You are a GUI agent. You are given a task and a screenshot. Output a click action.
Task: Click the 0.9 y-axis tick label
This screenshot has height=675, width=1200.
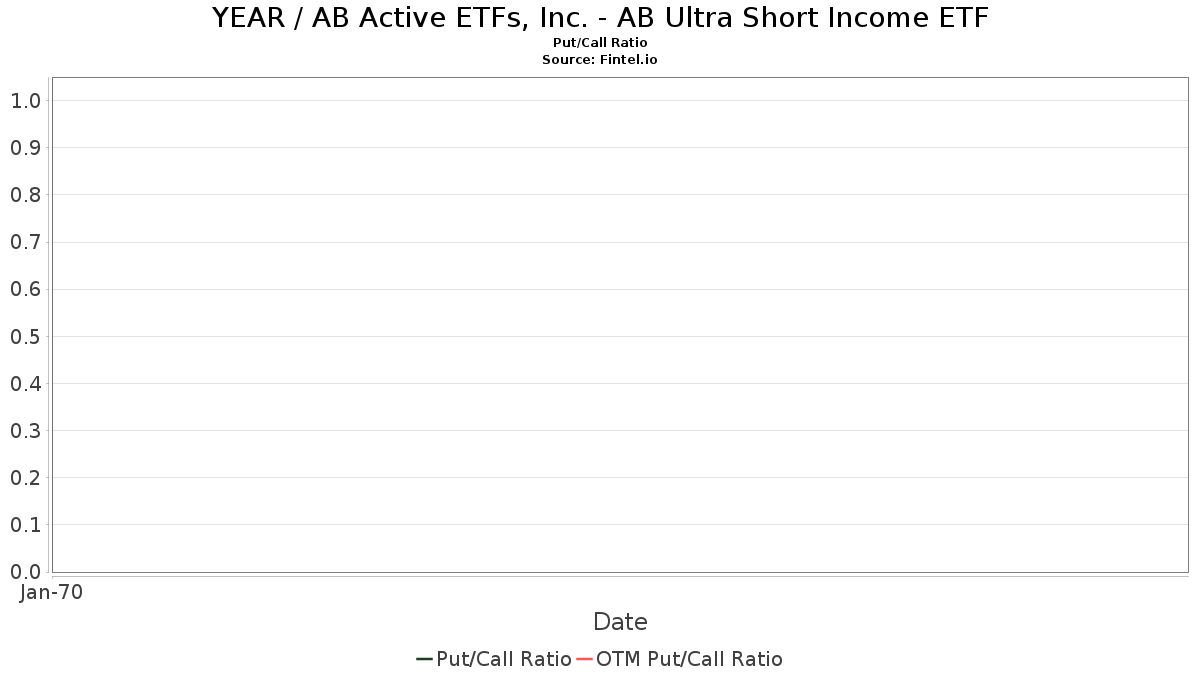26,148
